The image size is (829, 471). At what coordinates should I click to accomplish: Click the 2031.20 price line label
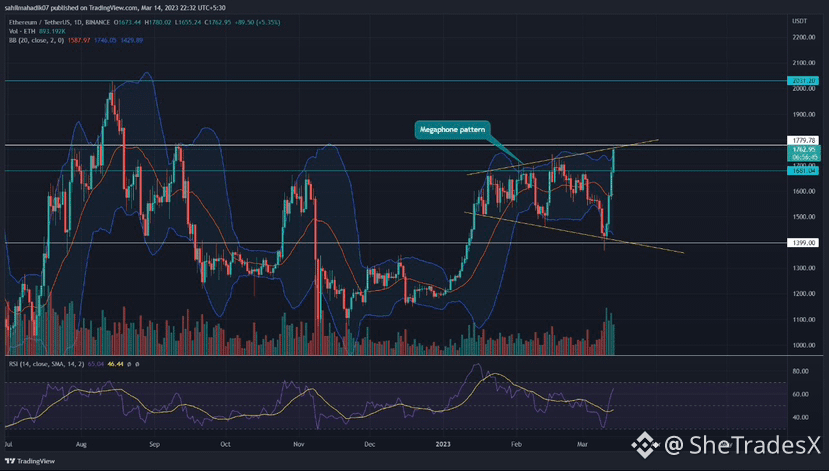[804, 80]
